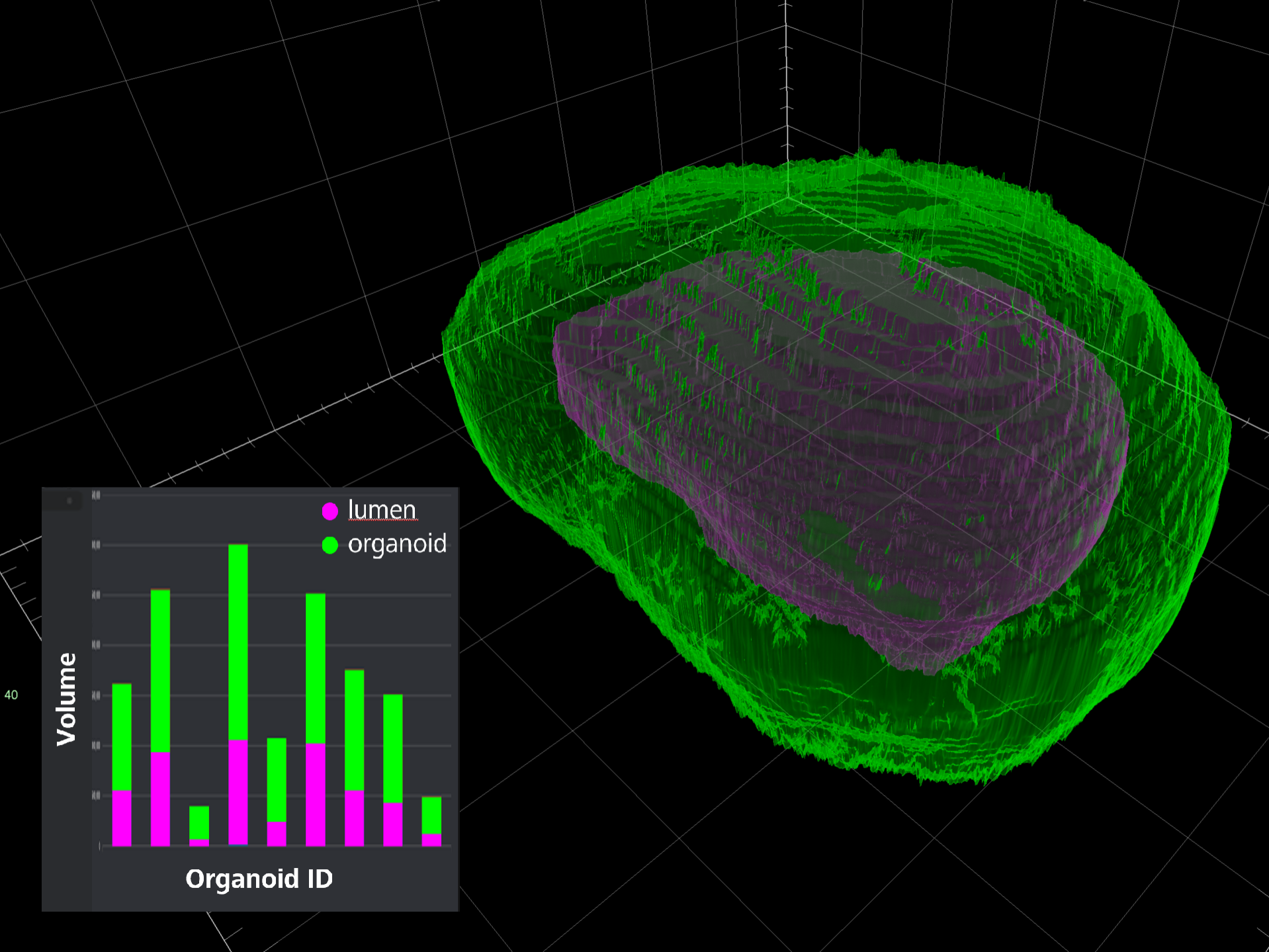Image resolution: width=1269 pixels, height=952 pixels.
Task: Select the fifth bar's green organoid segment
Action: click(x=277, y=779)
